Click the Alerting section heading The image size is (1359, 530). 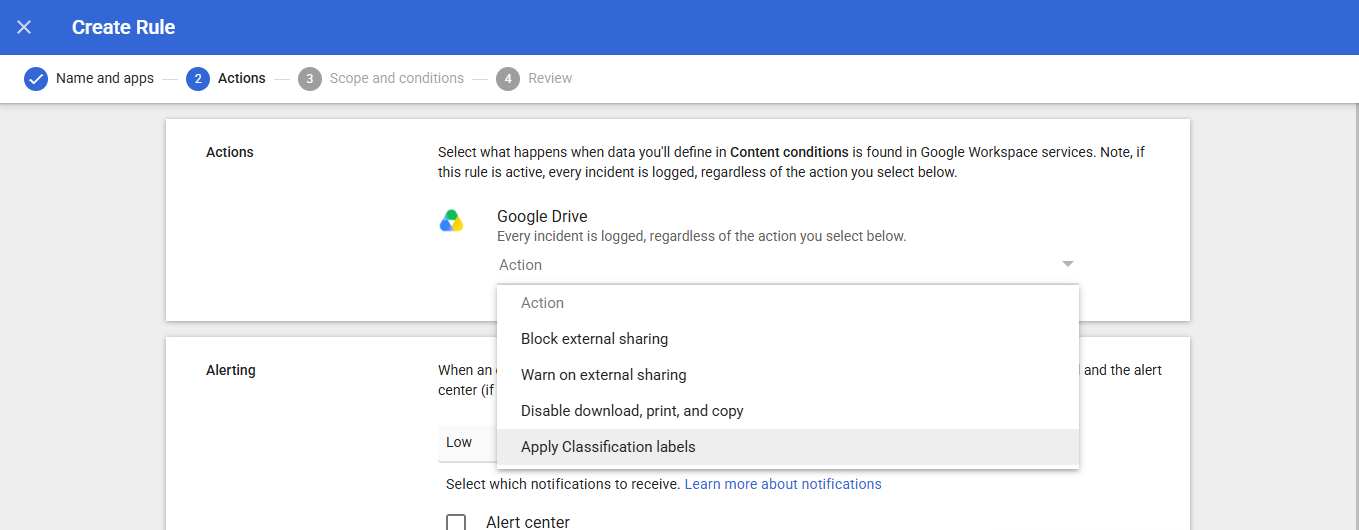(231, 370)
